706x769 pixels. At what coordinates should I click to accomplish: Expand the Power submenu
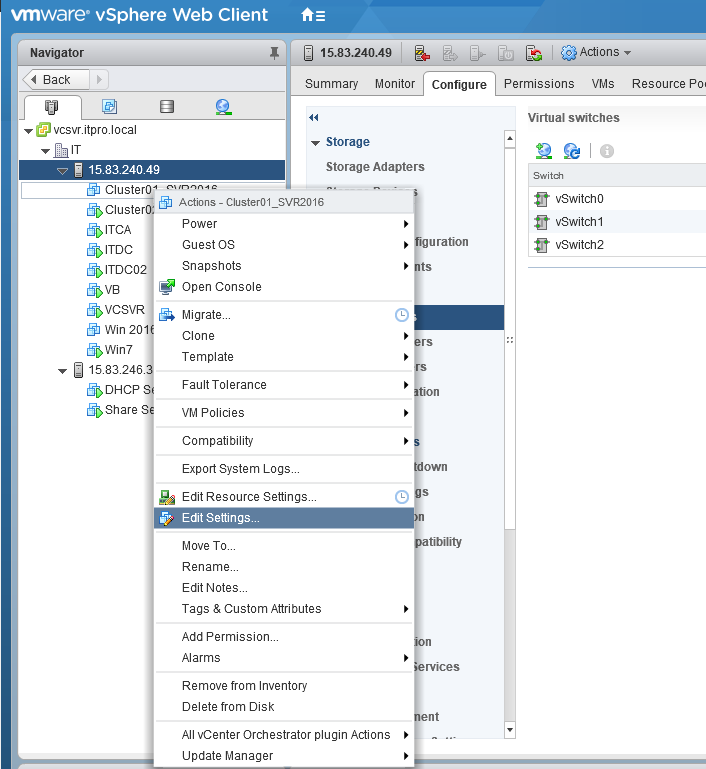[x=284, y=224]
